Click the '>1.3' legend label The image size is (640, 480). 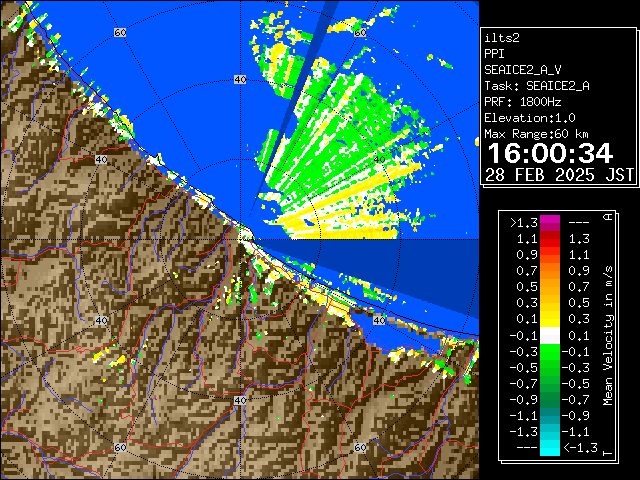pyautogui.click(x=524, y=223)
